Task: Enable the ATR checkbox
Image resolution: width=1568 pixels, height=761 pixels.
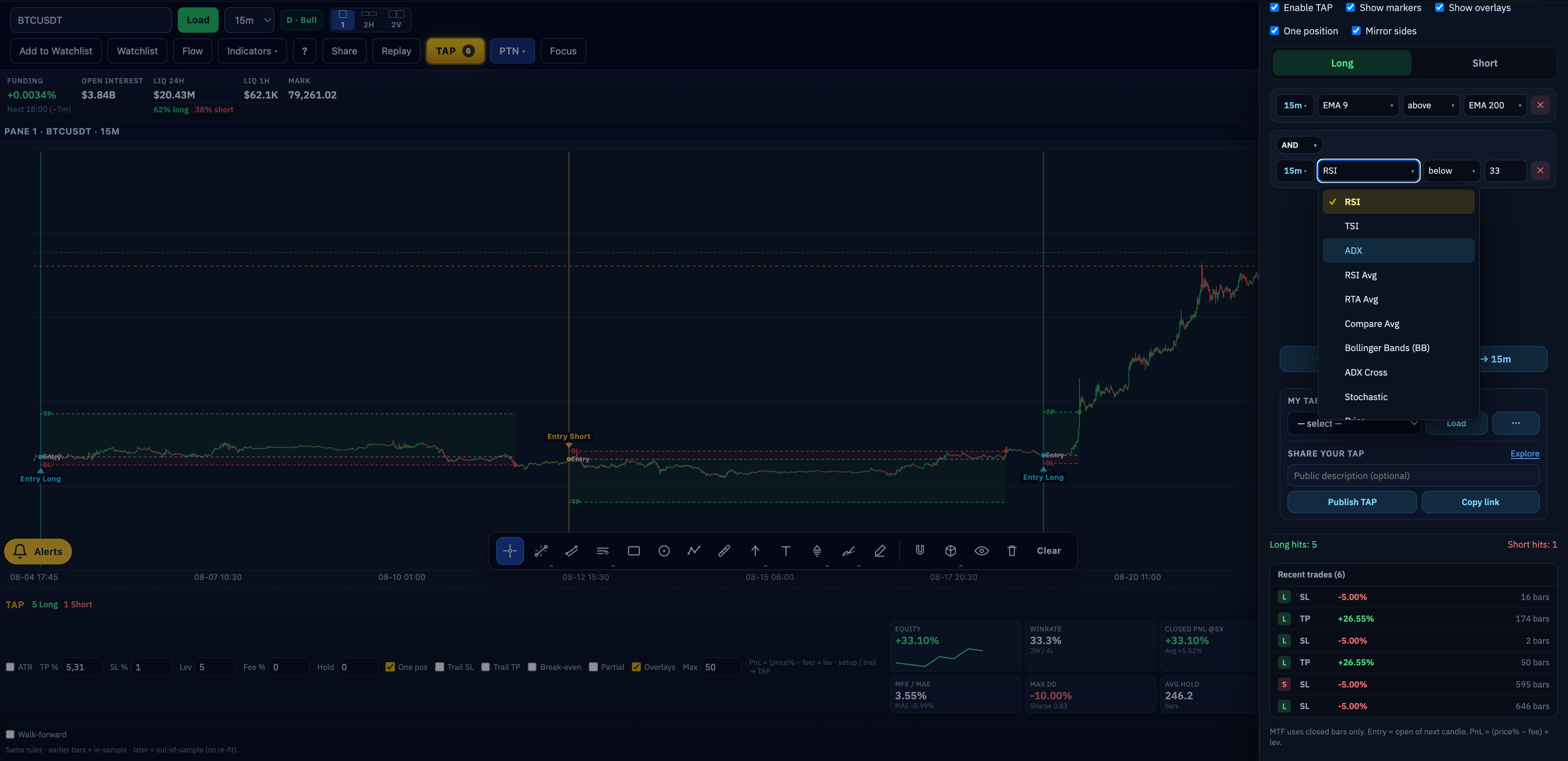Action: [x=10, y=667]
